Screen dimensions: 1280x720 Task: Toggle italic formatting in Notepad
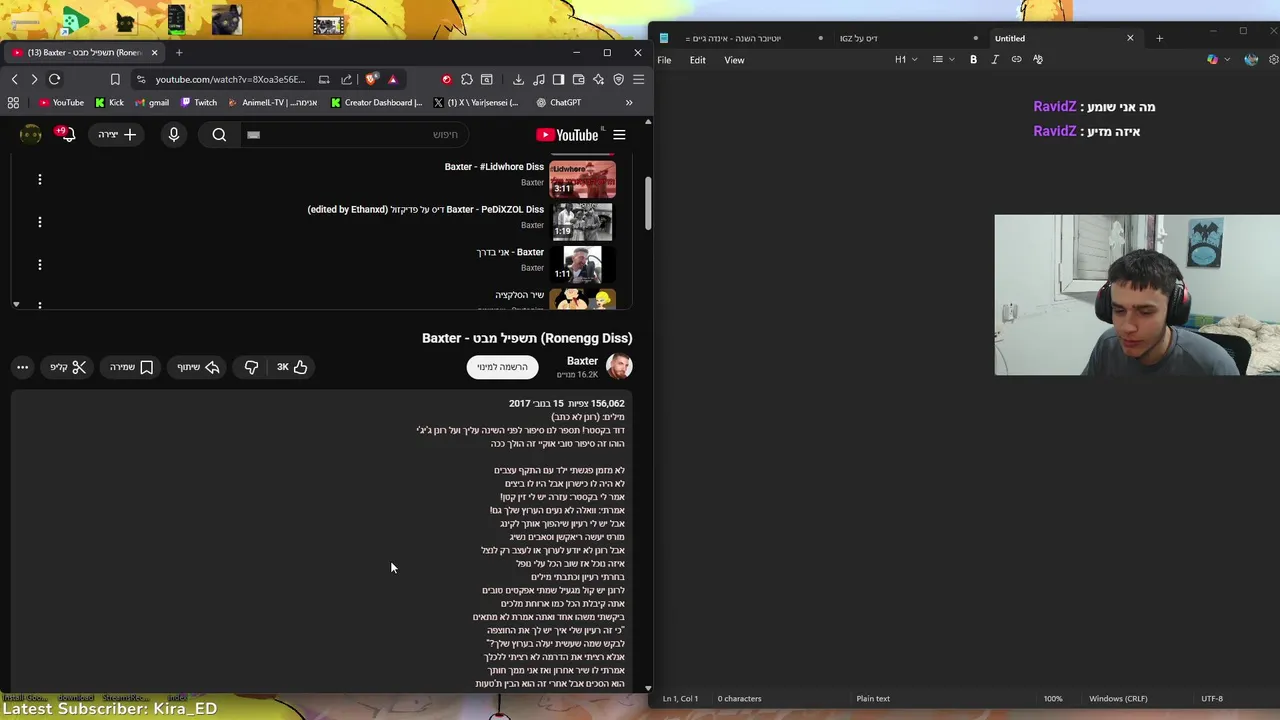pos(995,60)
